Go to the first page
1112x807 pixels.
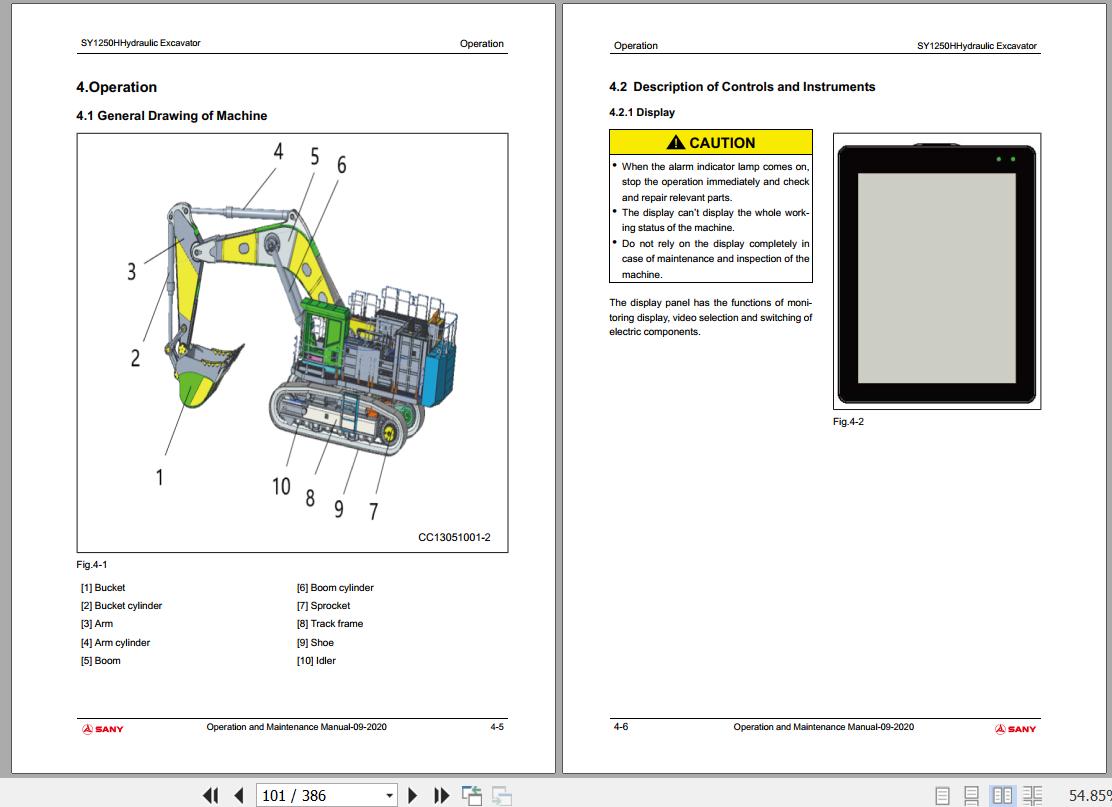click(x=211, y=795)
